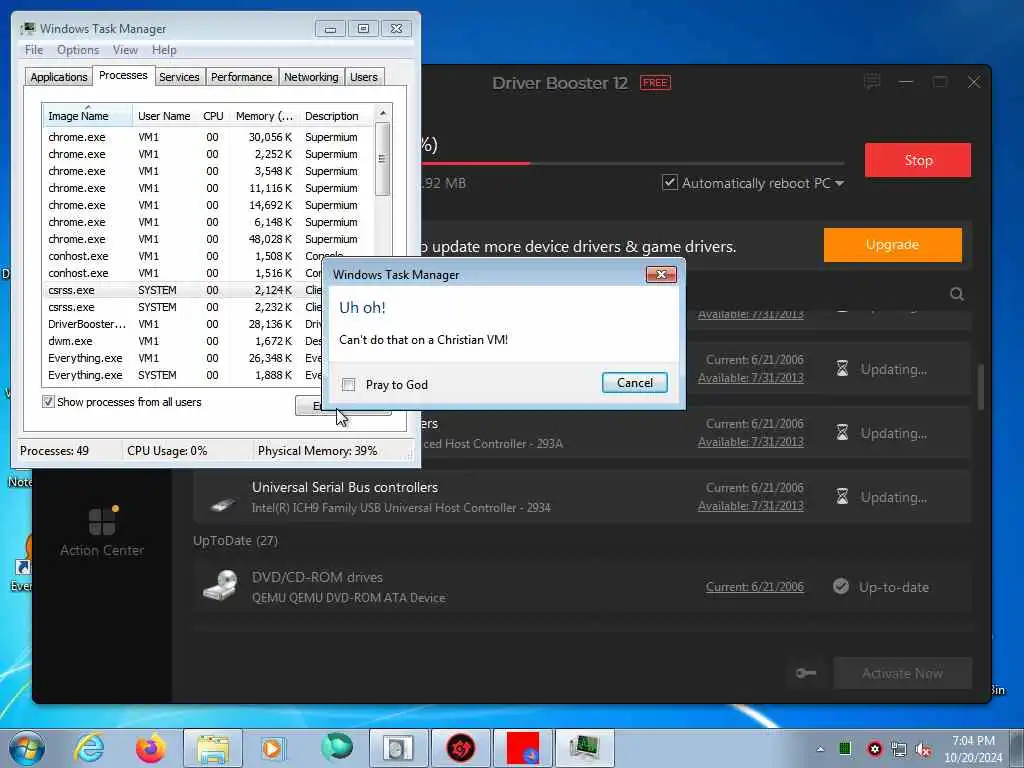This screenshot has width=1024, height=768.
Task: Open the network tray icon
Action: [x=899, y=749]
